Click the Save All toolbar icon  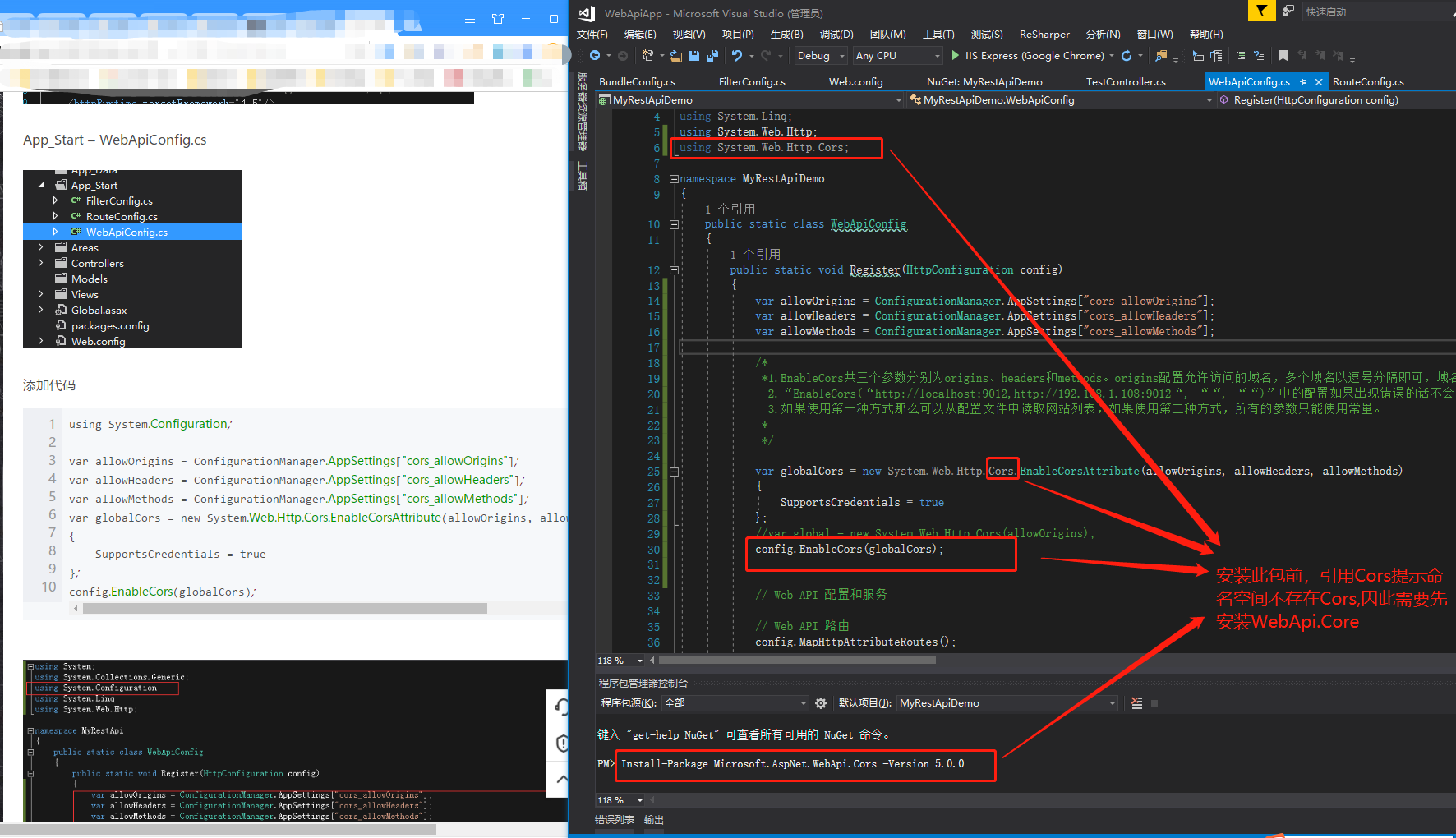712,56
